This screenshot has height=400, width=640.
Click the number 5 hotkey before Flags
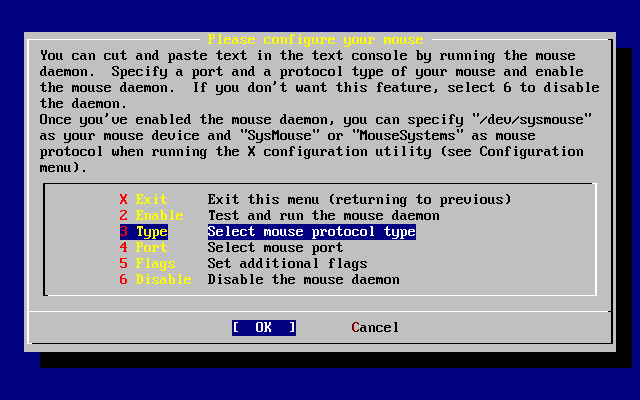tap(124, 263)
